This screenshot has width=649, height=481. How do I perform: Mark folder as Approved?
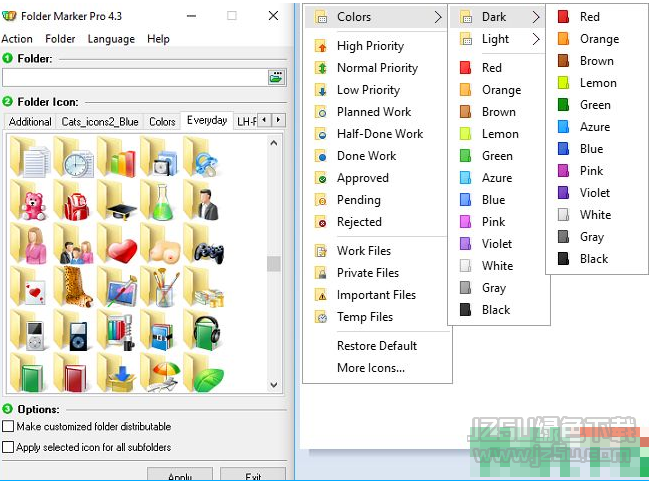(x=376, y=178)
